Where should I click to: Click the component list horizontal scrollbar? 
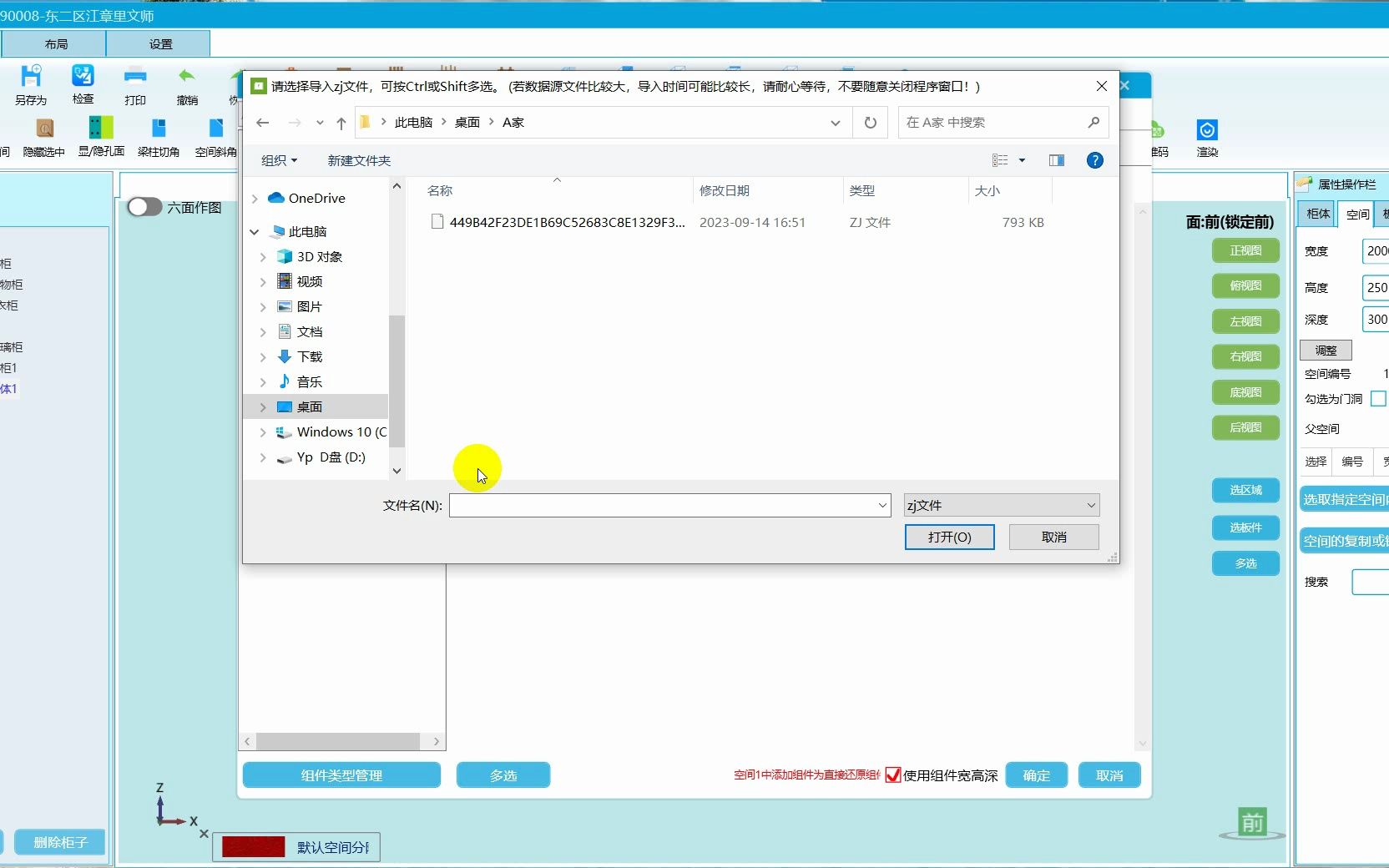click(338, 741)
